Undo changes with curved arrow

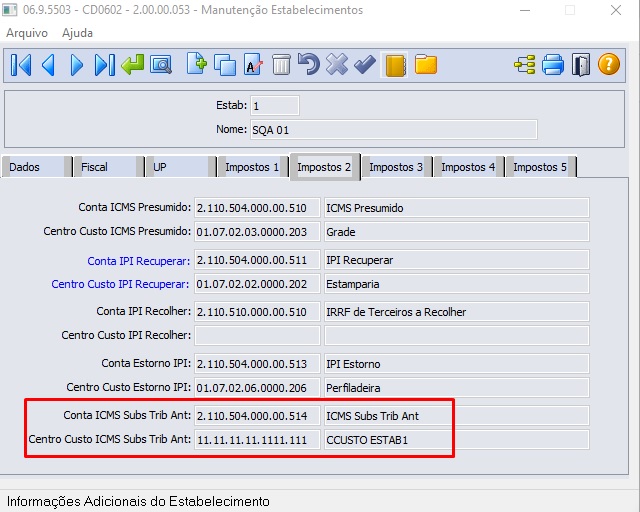(x=309, y=64)
